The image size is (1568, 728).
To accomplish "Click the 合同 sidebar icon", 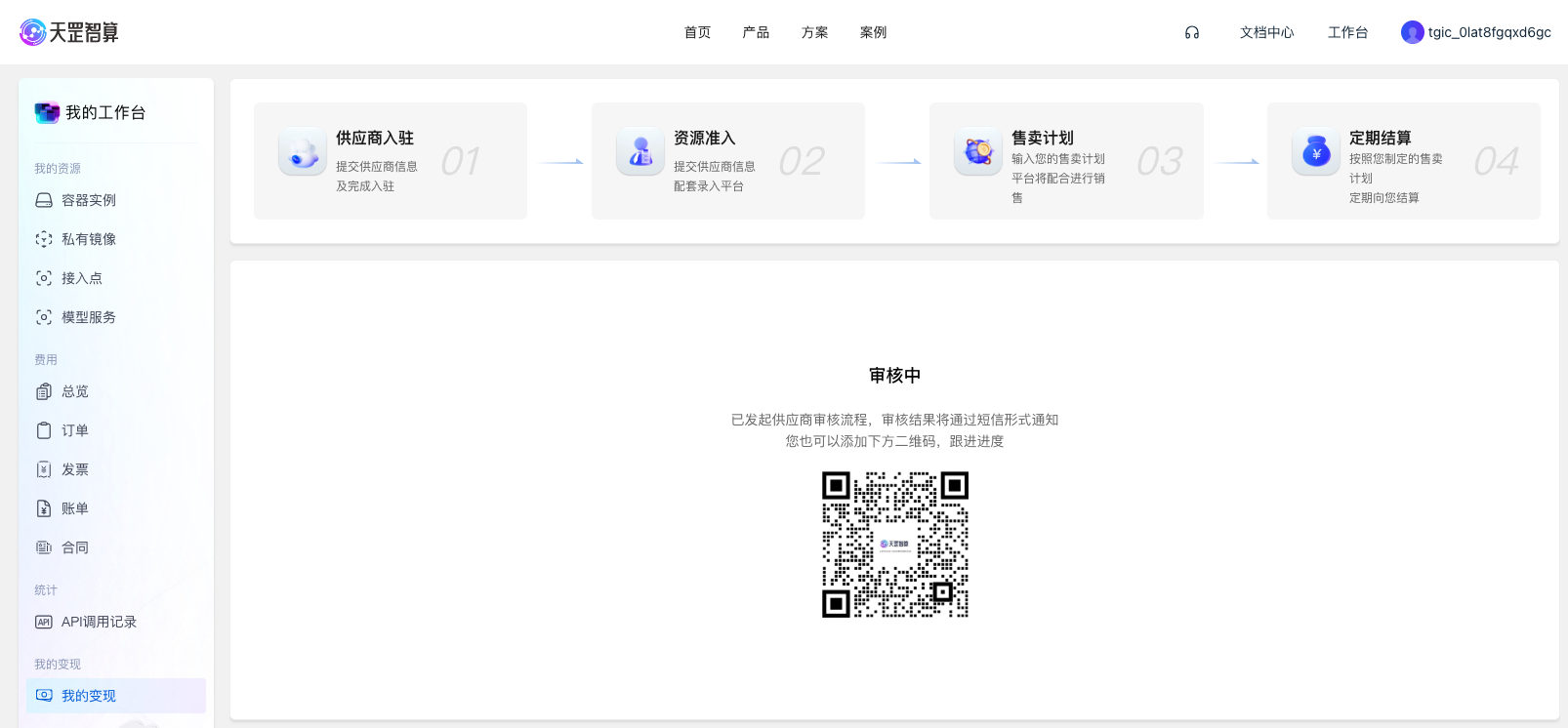I will [x=44, y=547].
